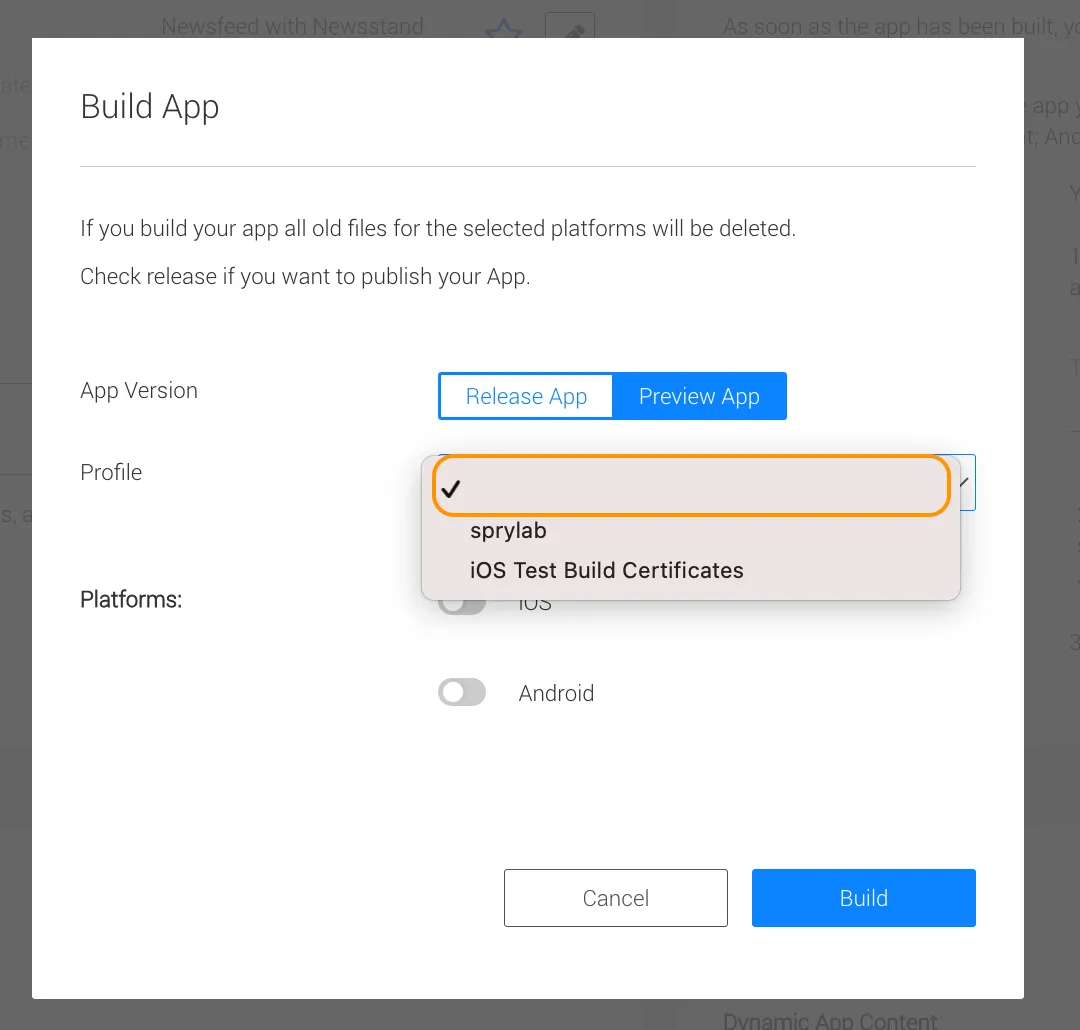Viewport: 1080px width, 1030px height.
Task: Click the pencil edit icon behind dialog
Action: coord(570,25)
